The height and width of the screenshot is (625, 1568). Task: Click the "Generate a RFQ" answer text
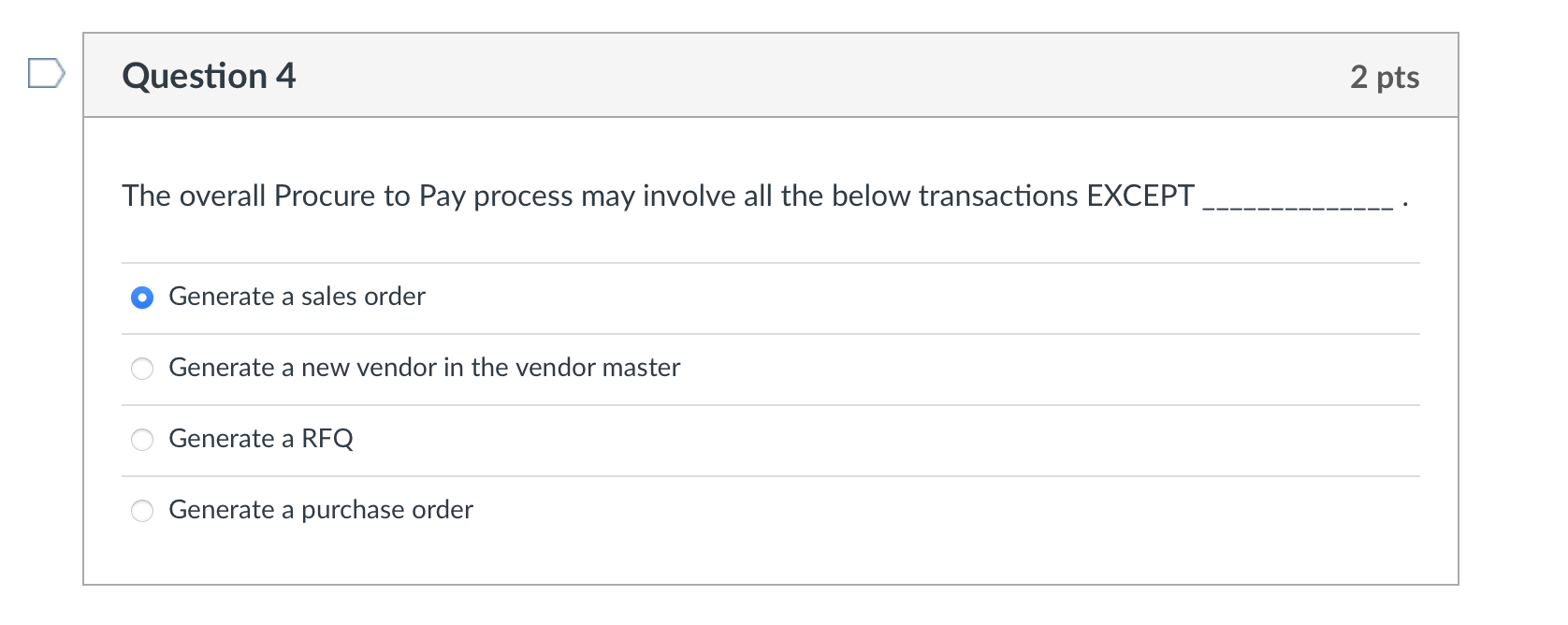pos(261,440)
